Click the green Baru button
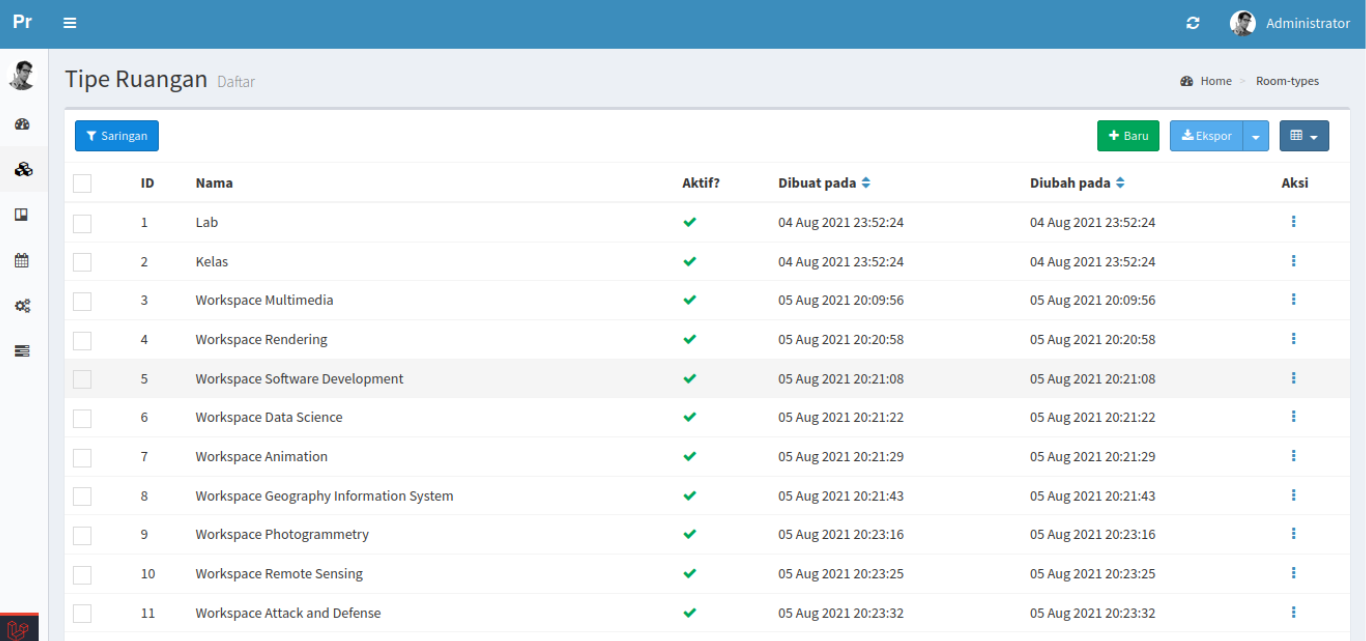This screenshot has width=1366, height=641. coord(1127,136)
